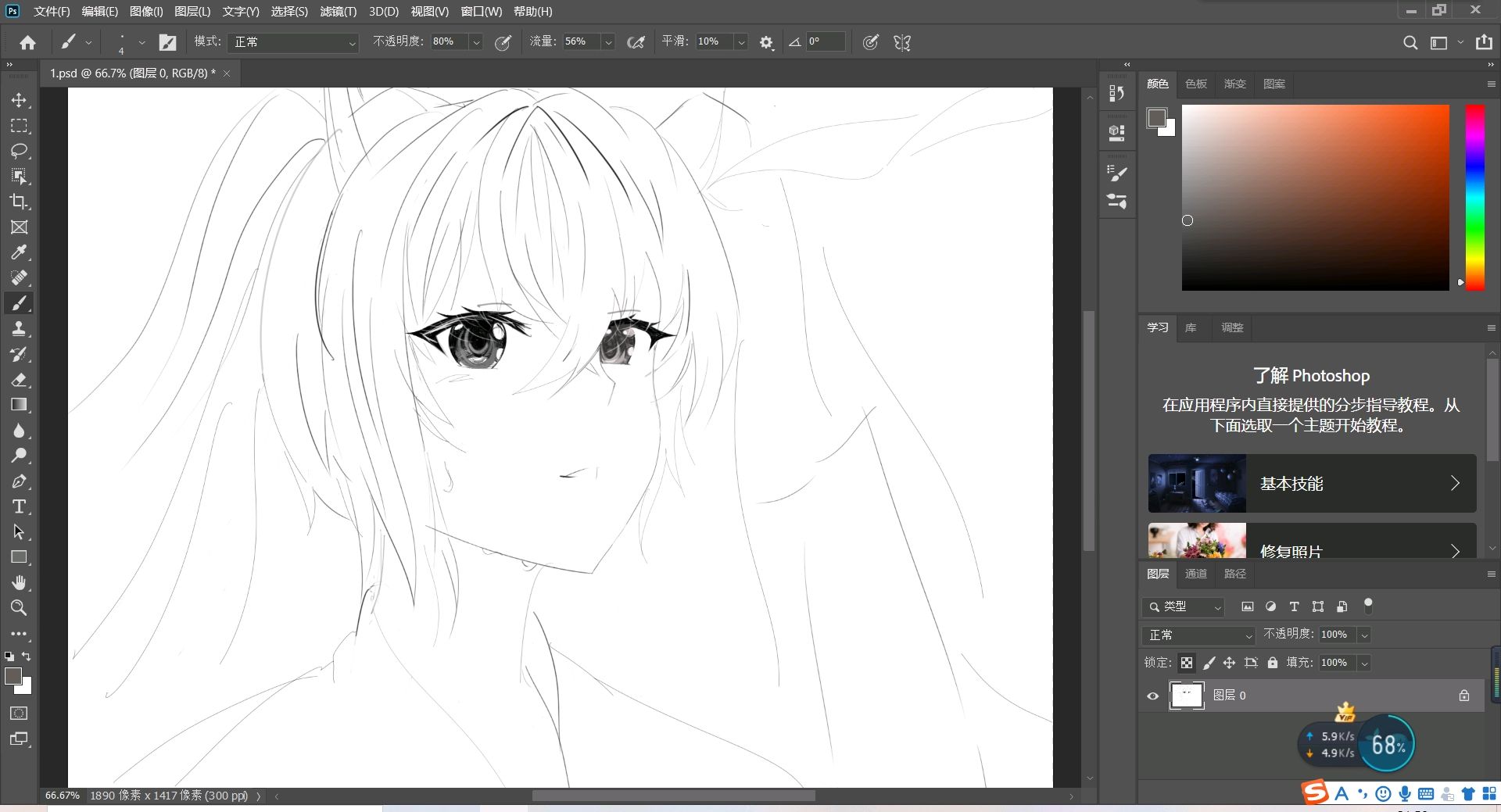Select the Hand tool
The height and width of the screenshot is (812, 1501).
point(19,583)
